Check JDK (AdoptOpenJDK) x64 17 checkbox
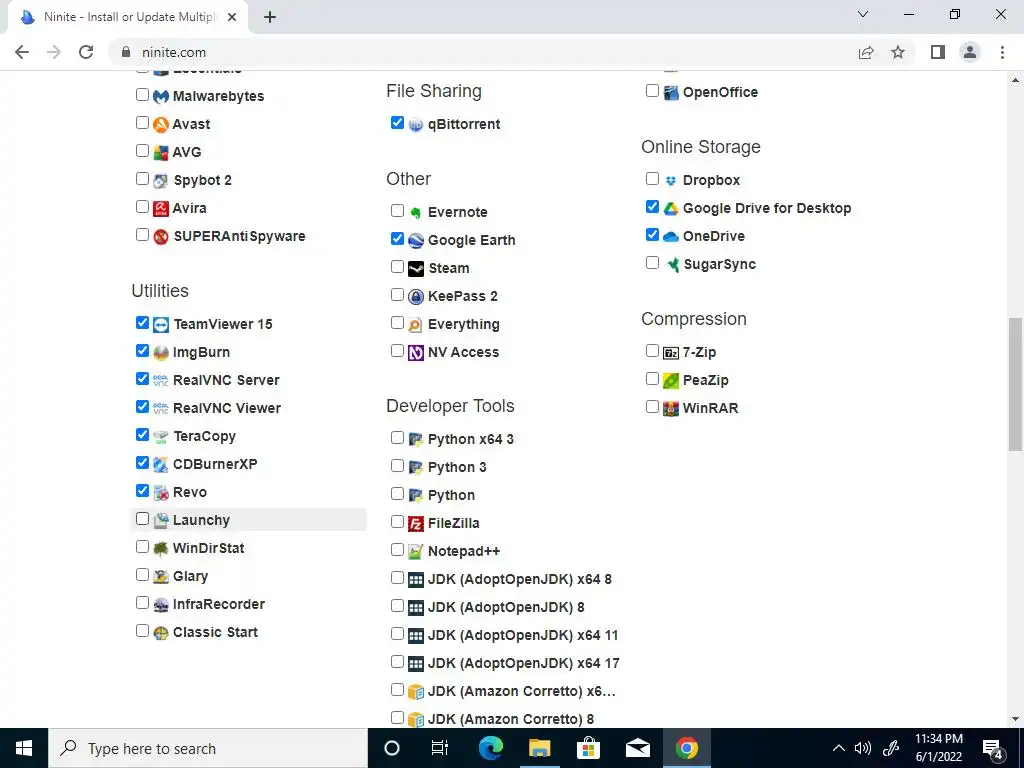 pyautogui.click(x=397, y=662)
